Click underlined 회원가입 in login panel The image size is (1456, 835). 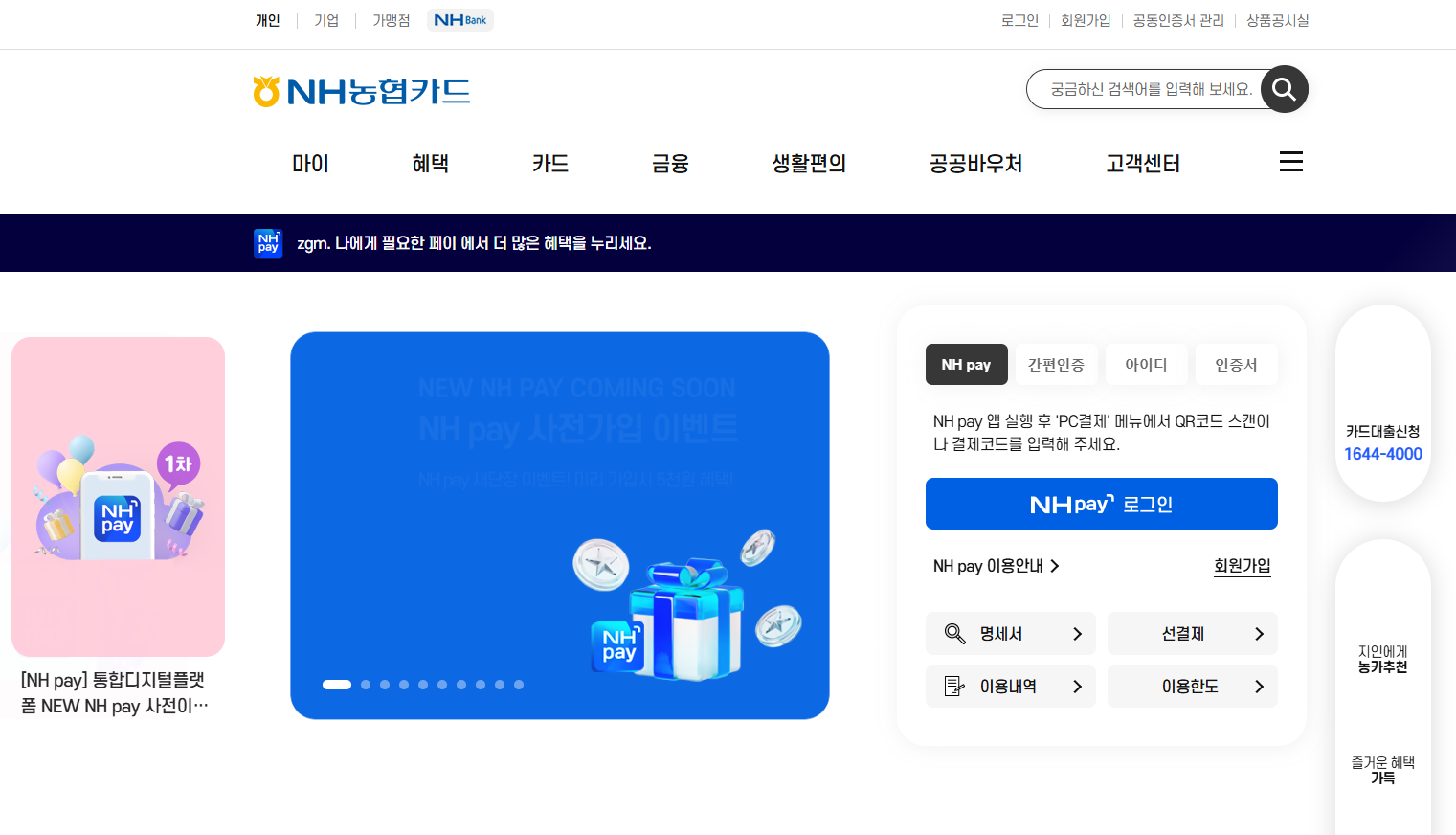(1243, 566)
